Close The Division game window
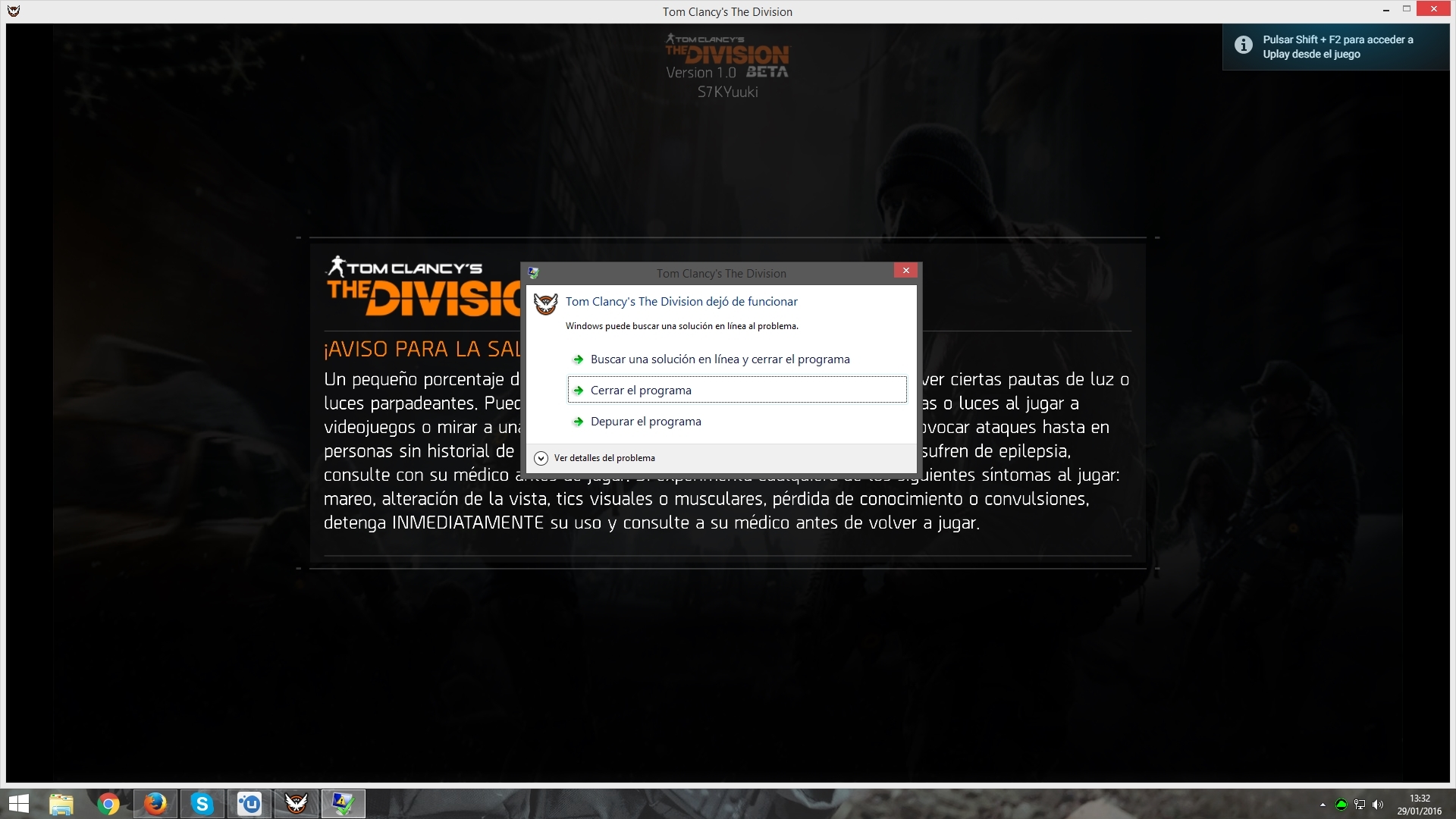This screenshot has width=1456, height=819. 1433,9
